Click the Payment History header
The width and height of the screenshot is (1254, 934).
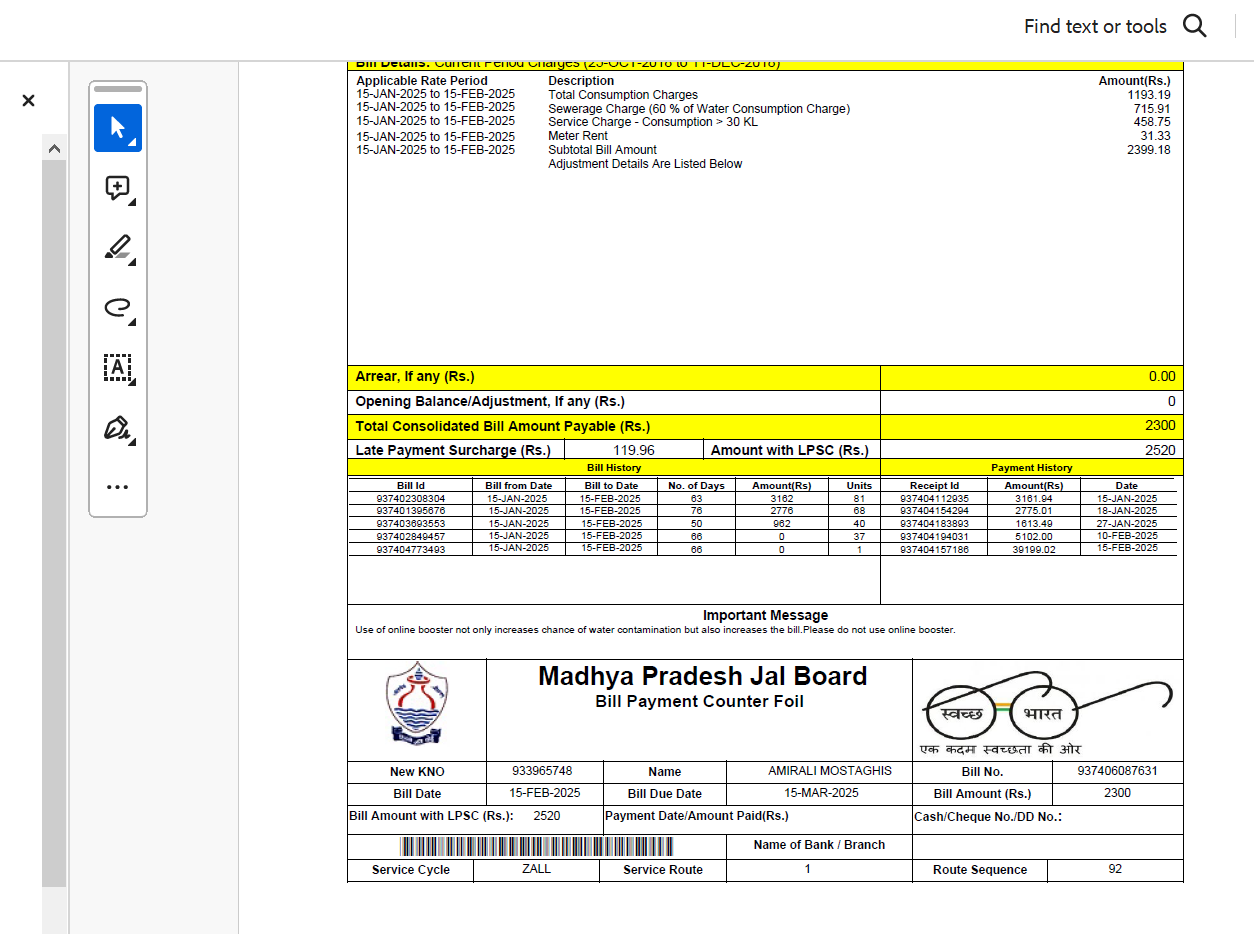click(1031, 468)
